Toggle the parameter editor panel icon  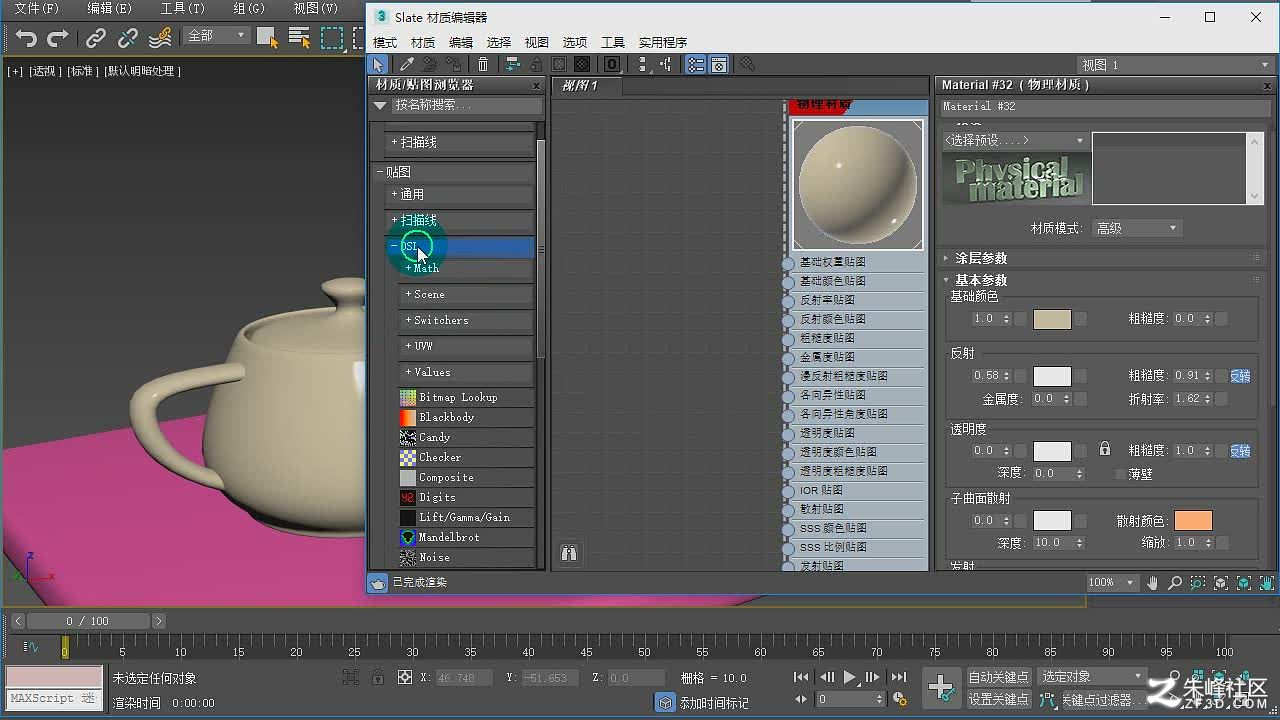(x=718, y=64)
